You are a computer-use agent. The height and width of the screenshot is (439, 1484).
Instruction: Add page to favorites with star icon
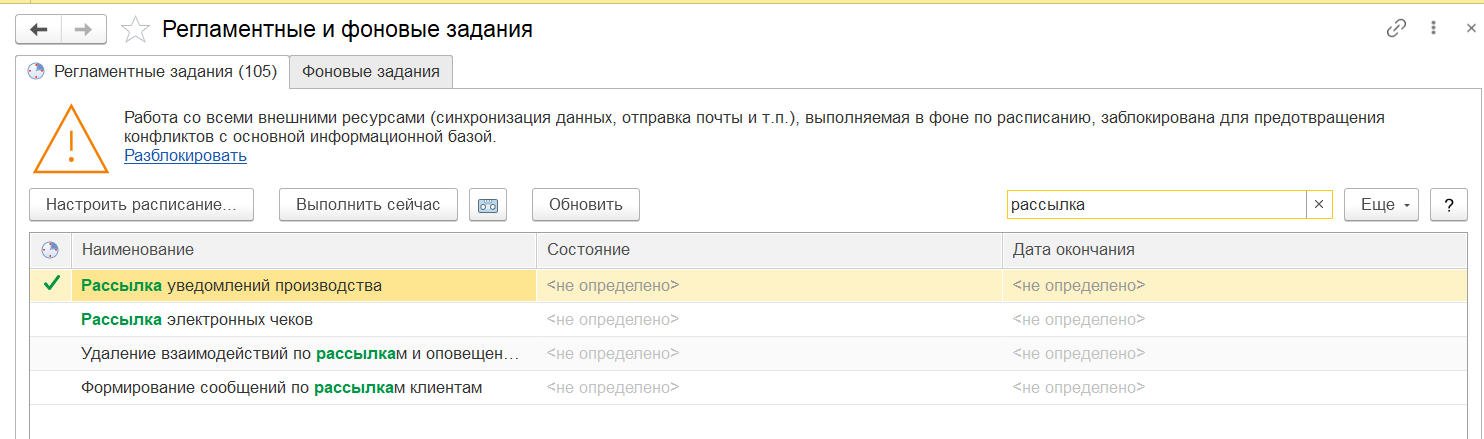(x=134, y=30)
